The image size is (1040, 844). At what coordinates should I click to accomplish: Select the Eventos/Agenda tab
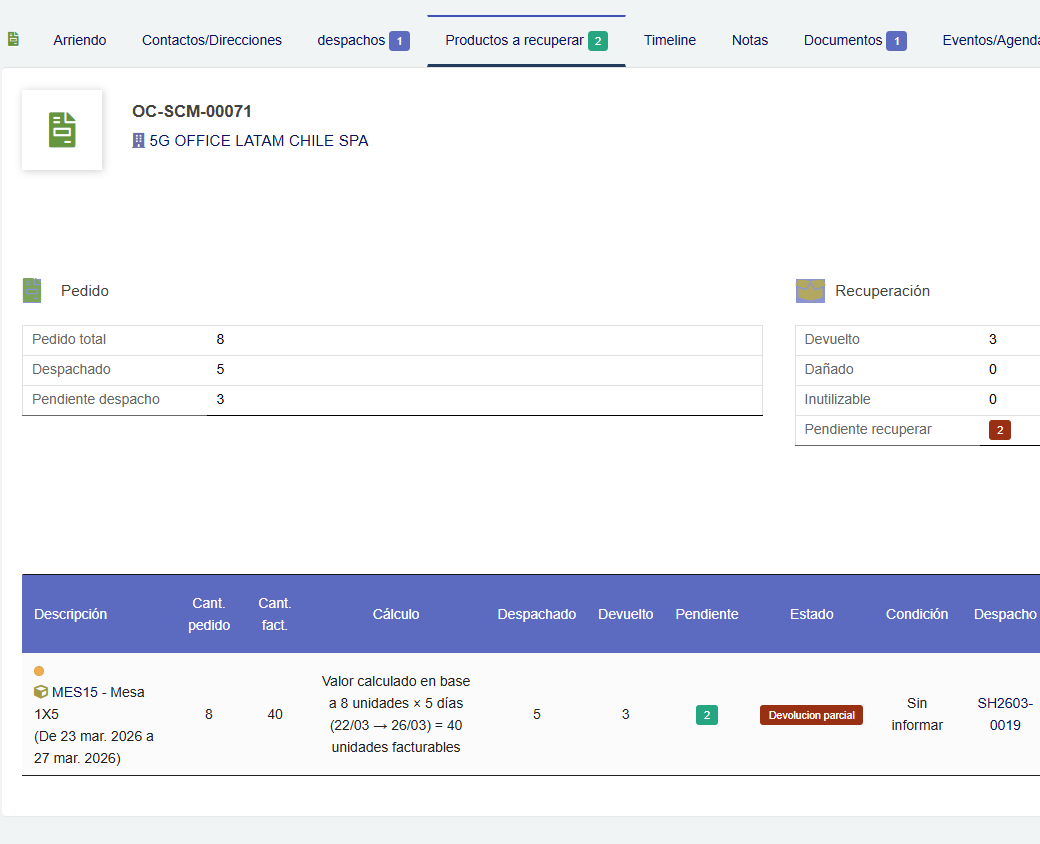(x=990, y=40)
